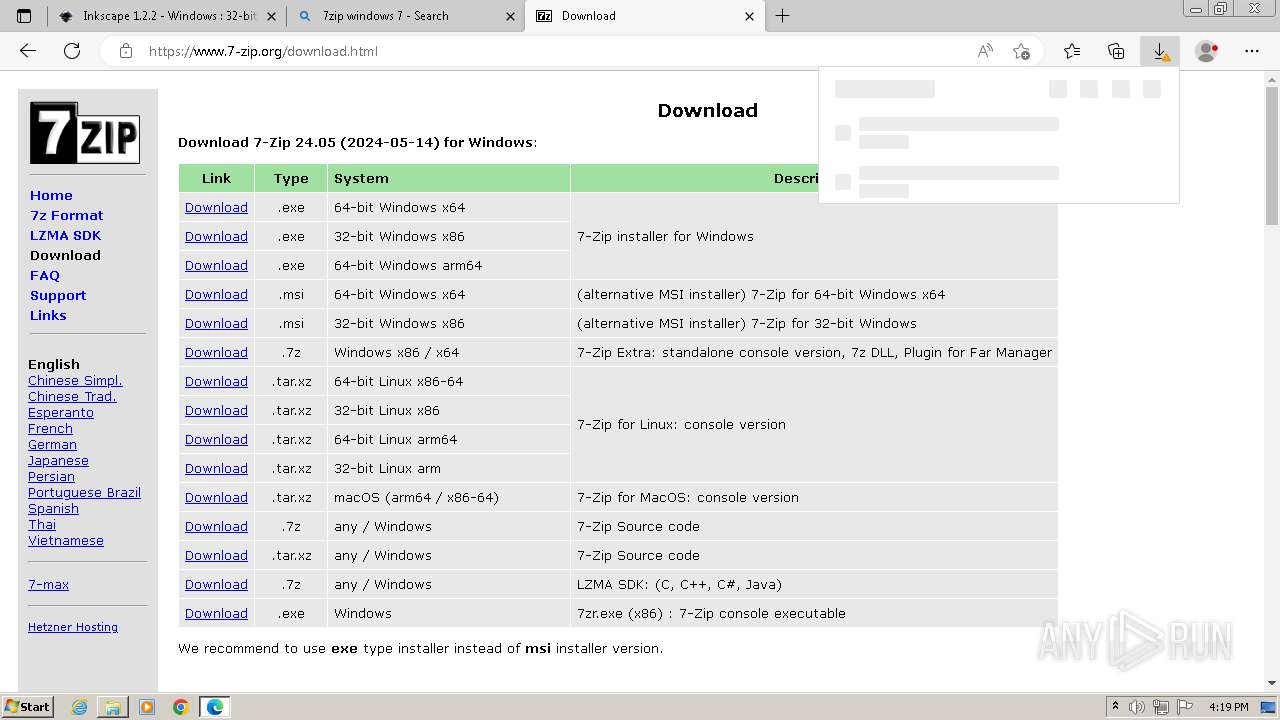This screenshot has height=720, width=1280.
Task: Select the Download tab
Action: coord(645,16)
